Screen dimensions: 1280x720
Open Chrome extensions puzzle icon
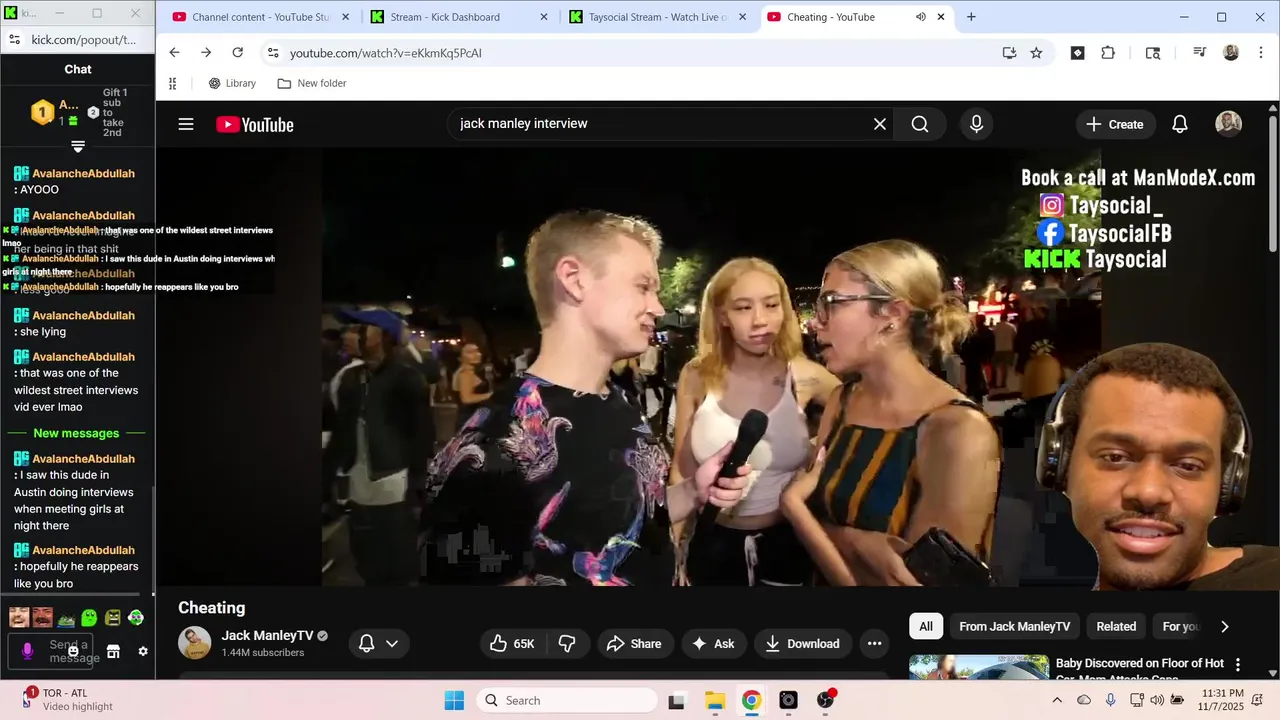1108,53
